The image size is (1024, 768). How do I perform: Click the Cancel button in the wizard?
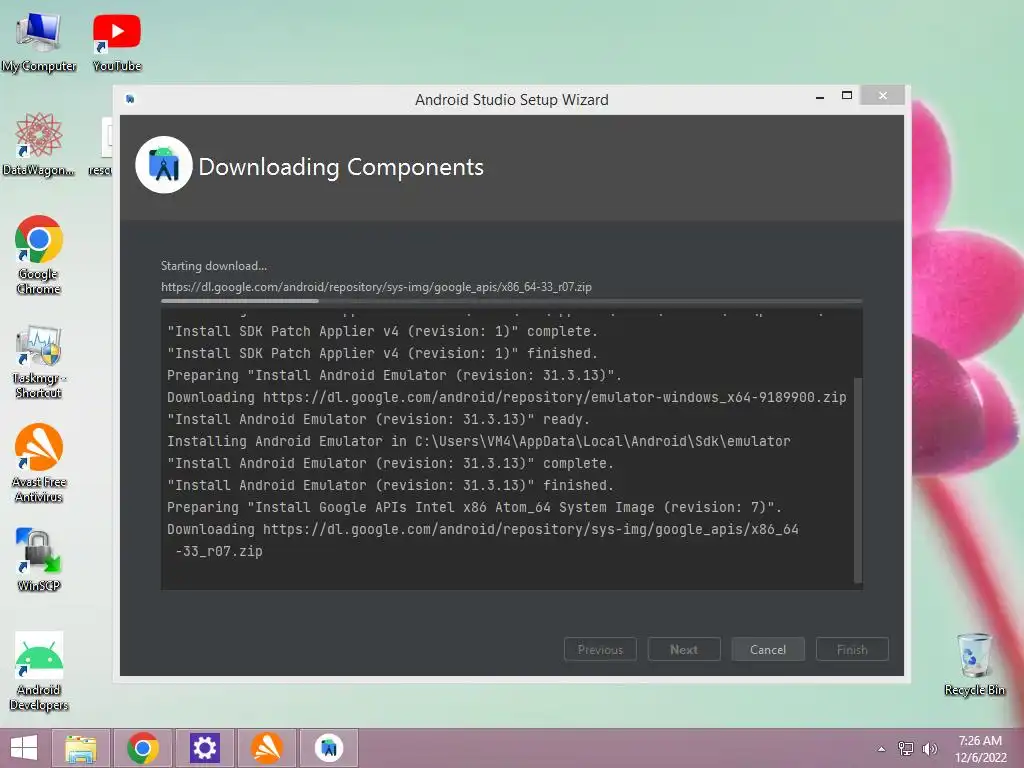768,649
